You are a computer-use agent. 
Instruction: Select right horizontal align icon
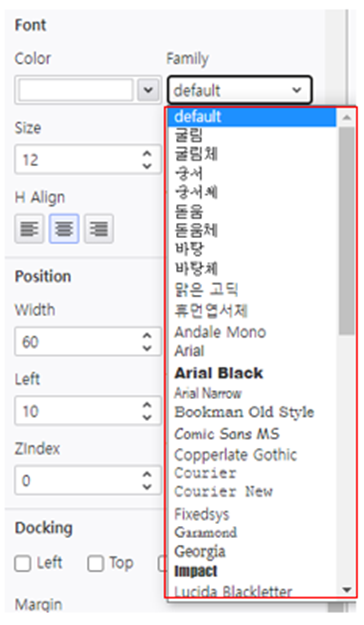tap(99, 229)
